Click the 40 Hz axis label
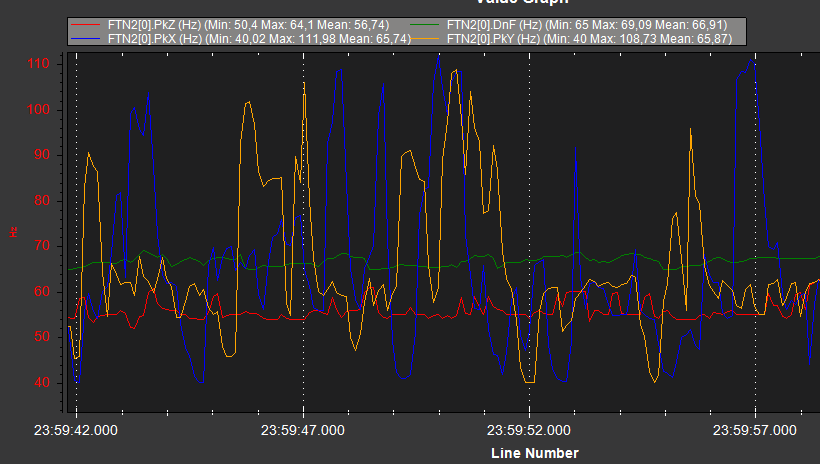Screen dimensions: 820x464 tap(42, 382)
